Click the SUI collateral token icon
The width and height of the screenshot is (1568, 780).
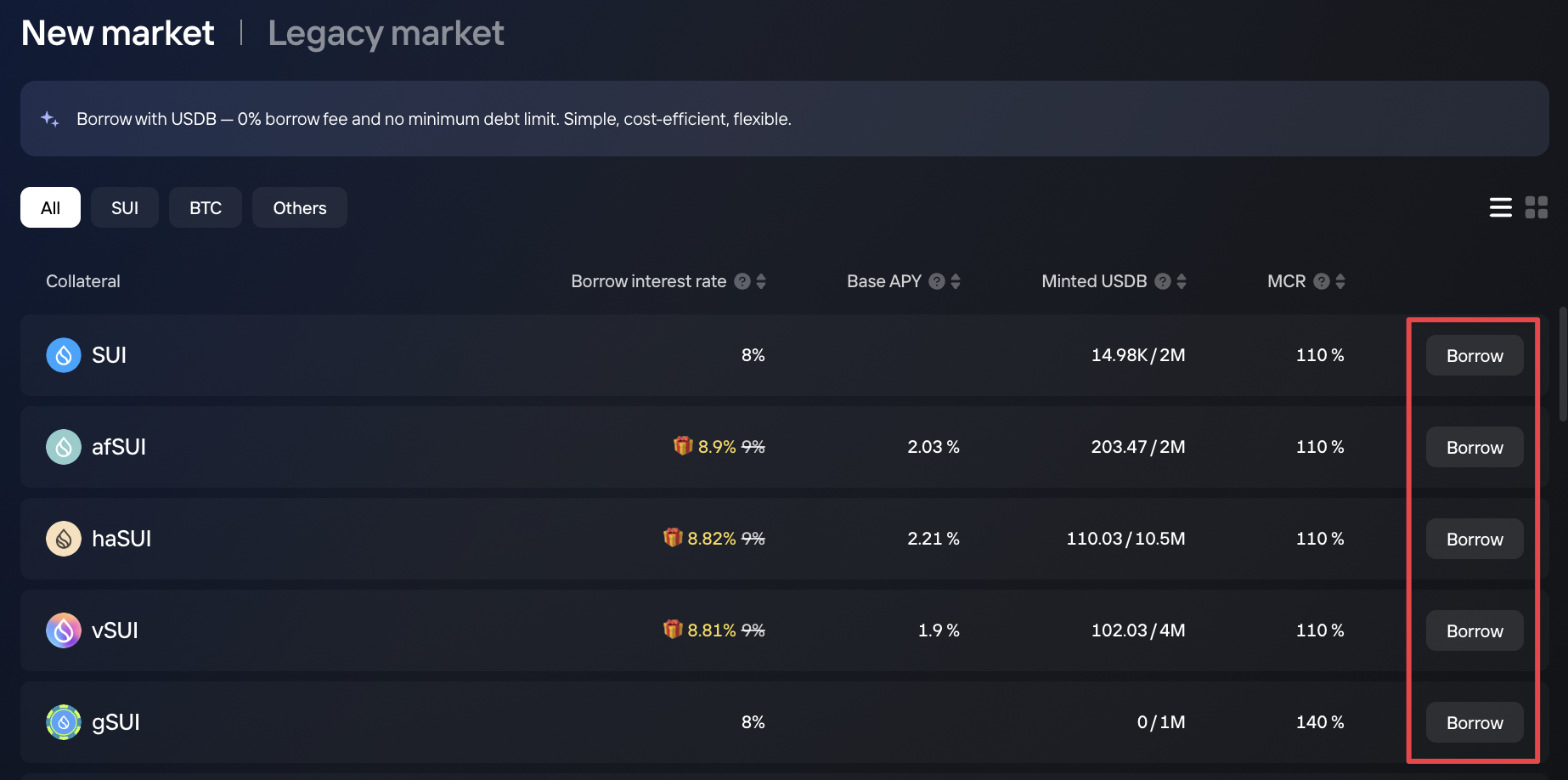tap(64, 355)
